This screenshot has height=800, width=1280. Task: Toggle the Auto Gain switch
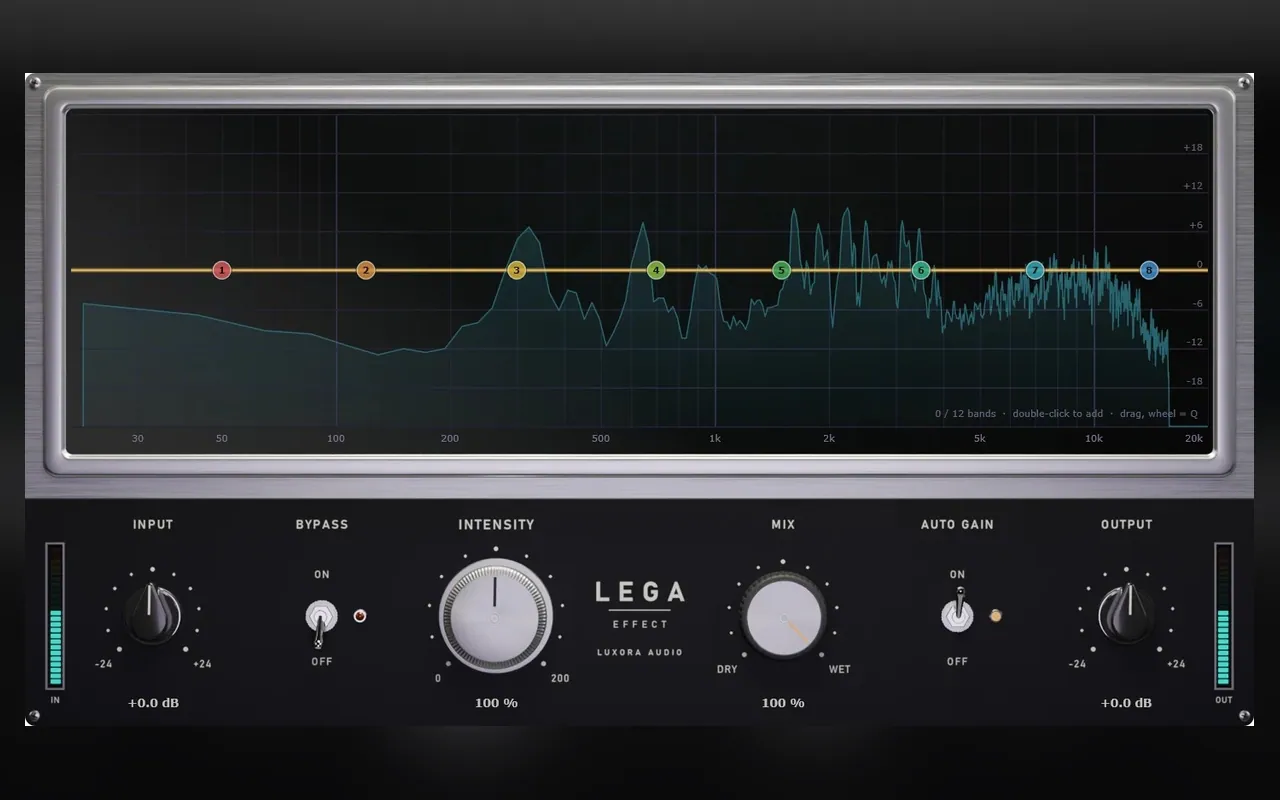(957, 612)
